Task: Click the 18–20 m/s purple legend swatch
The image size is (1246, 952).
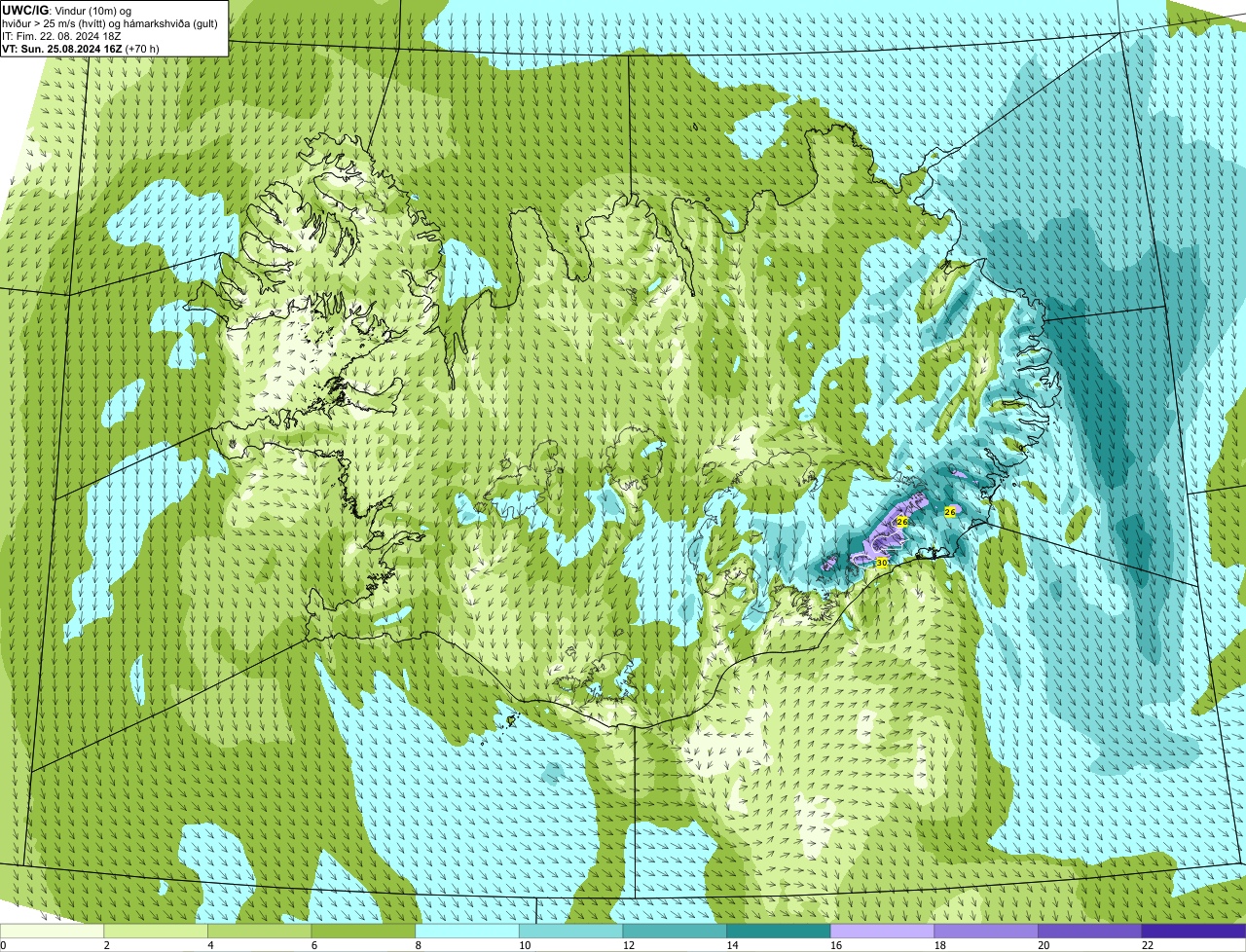Action: click(x=986, y=932)
